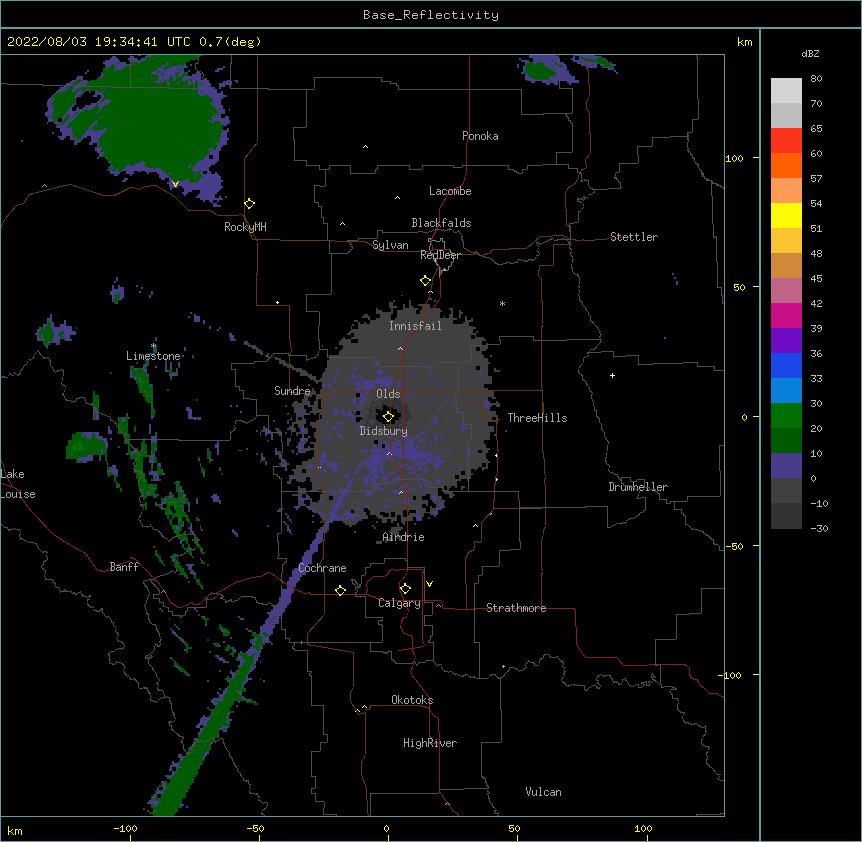Click the asterisk marker east of Innisfail
Viewport: 862px width, 842px height.
[x=502, y=303]
